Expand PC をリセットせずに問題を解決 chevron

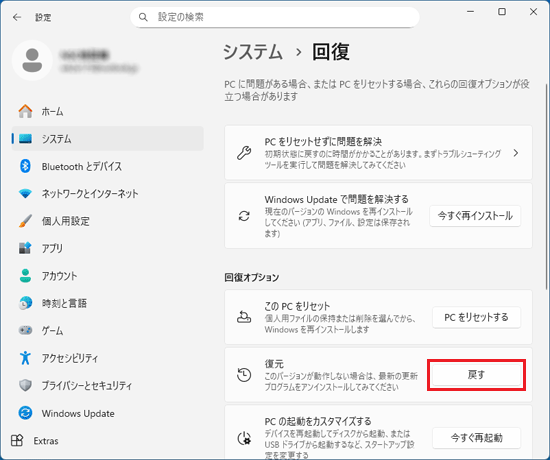pyautogui.click(x=516, y=153)
